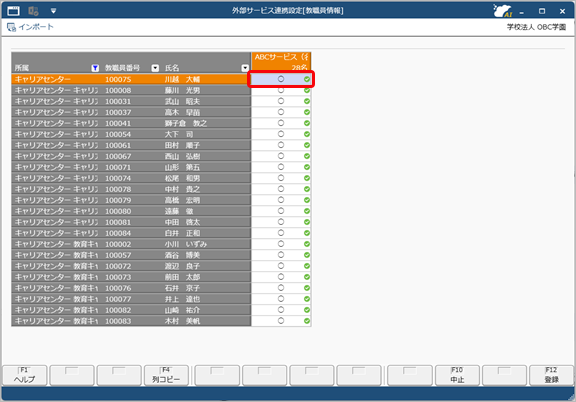The image size is (576, 402).
Task: Click the green check icon in row 100083
Action: pyautogui.click(x=307, y=321)
